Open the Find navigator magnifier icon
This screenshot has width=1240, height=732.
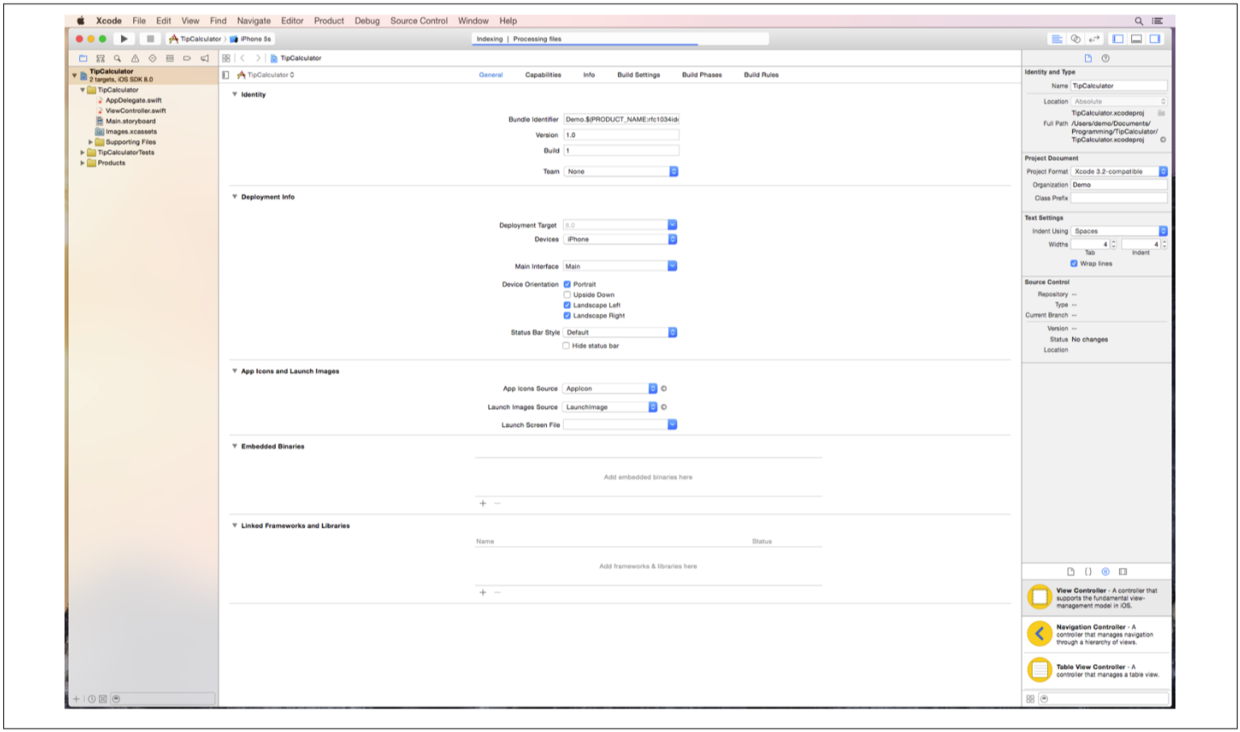(118, 59)
